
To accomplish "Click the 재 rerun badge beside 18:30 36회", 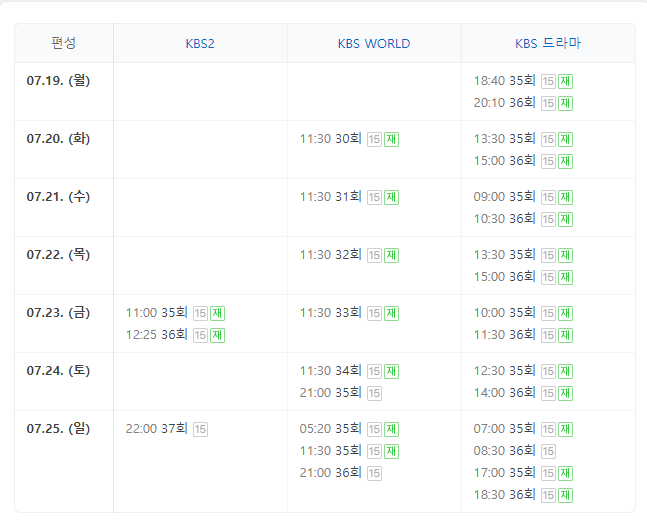I will [565, 495].
